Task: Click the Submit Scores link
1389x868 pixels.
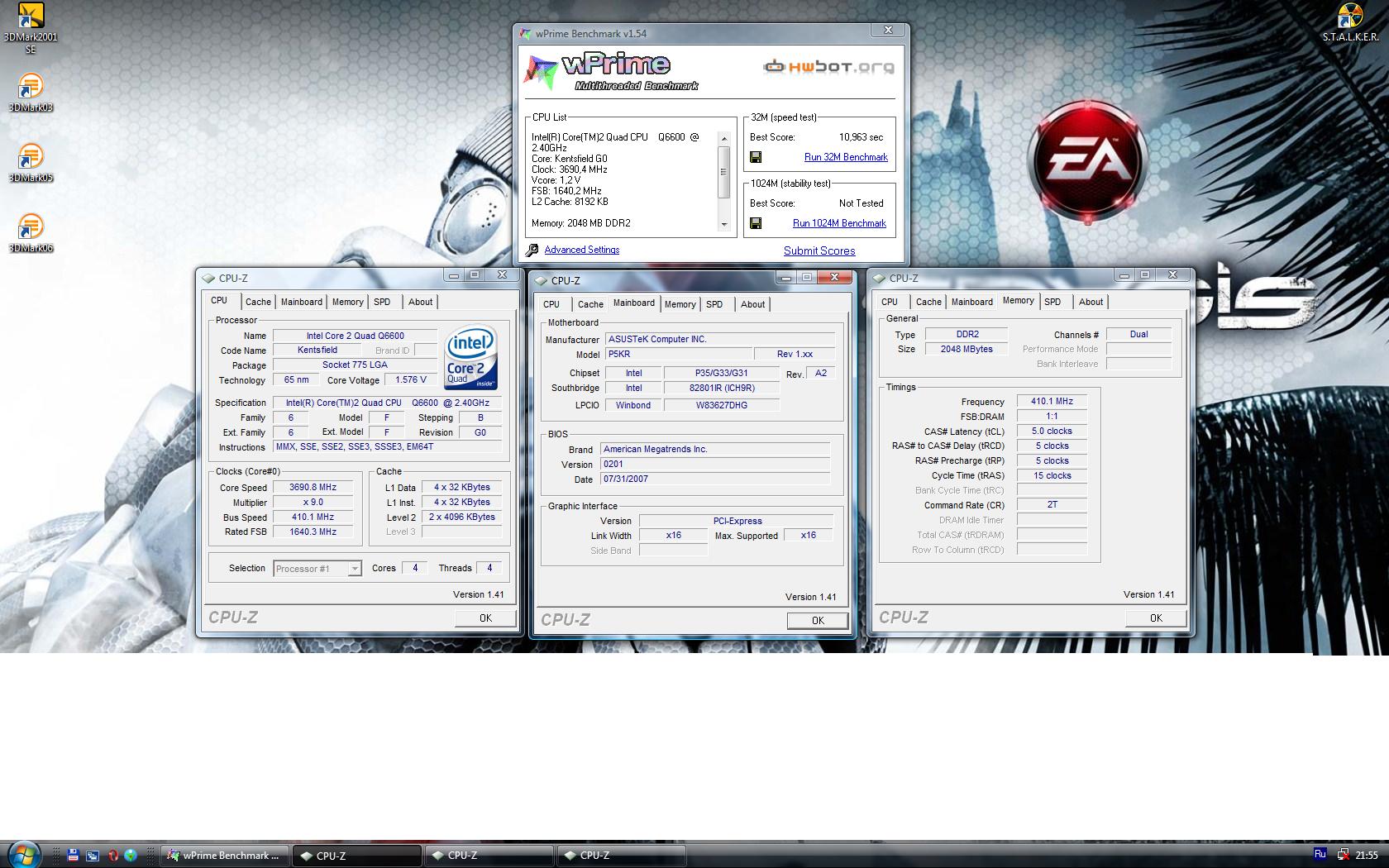Action: coord(819,250)
